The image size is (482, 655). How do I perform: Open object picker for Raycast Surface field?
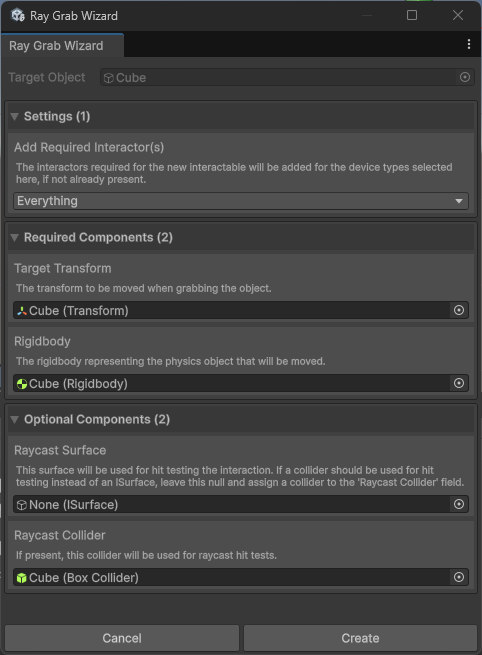[459, 504]
